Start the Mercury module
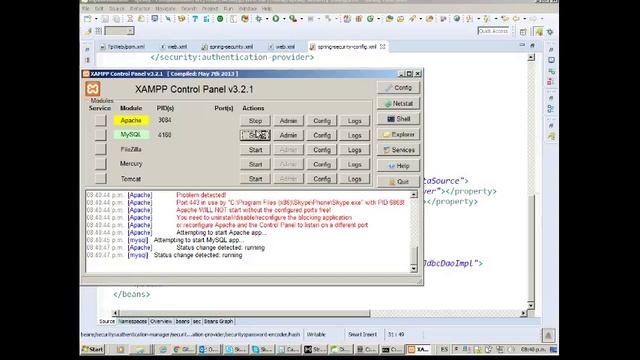Viewport: 640px width, 360px height. point(256,164)
